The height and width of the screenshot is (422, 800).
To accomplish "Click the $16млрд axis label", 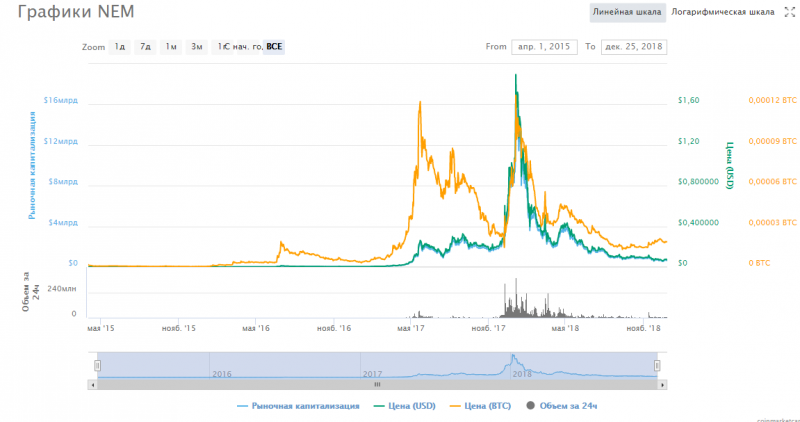I will point(61,101).
